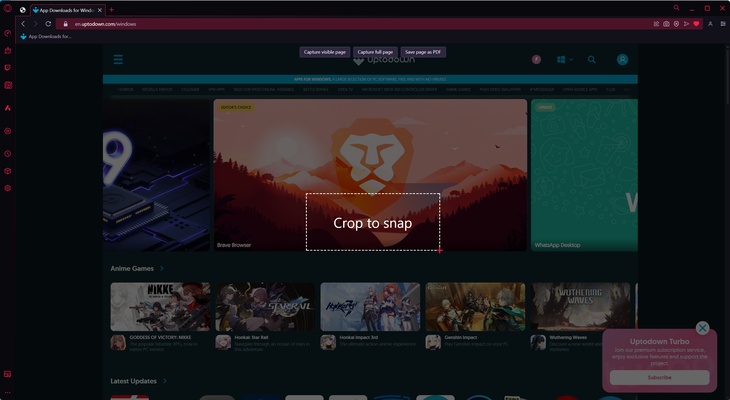Screen dimensions: 730x400
Task: Click the Honkai: Star Rail app title text
Action: tap(251, 338)
